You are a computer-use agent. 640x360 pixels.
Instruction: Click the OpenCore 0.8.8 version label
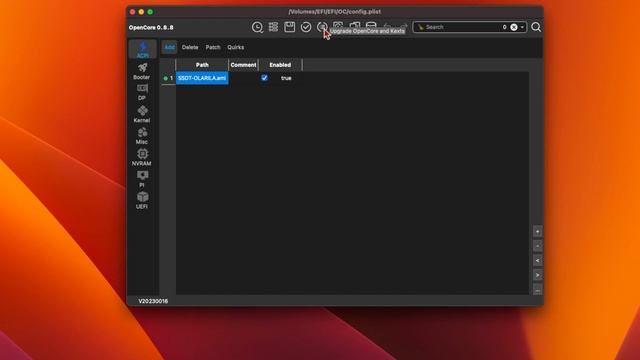151,27
